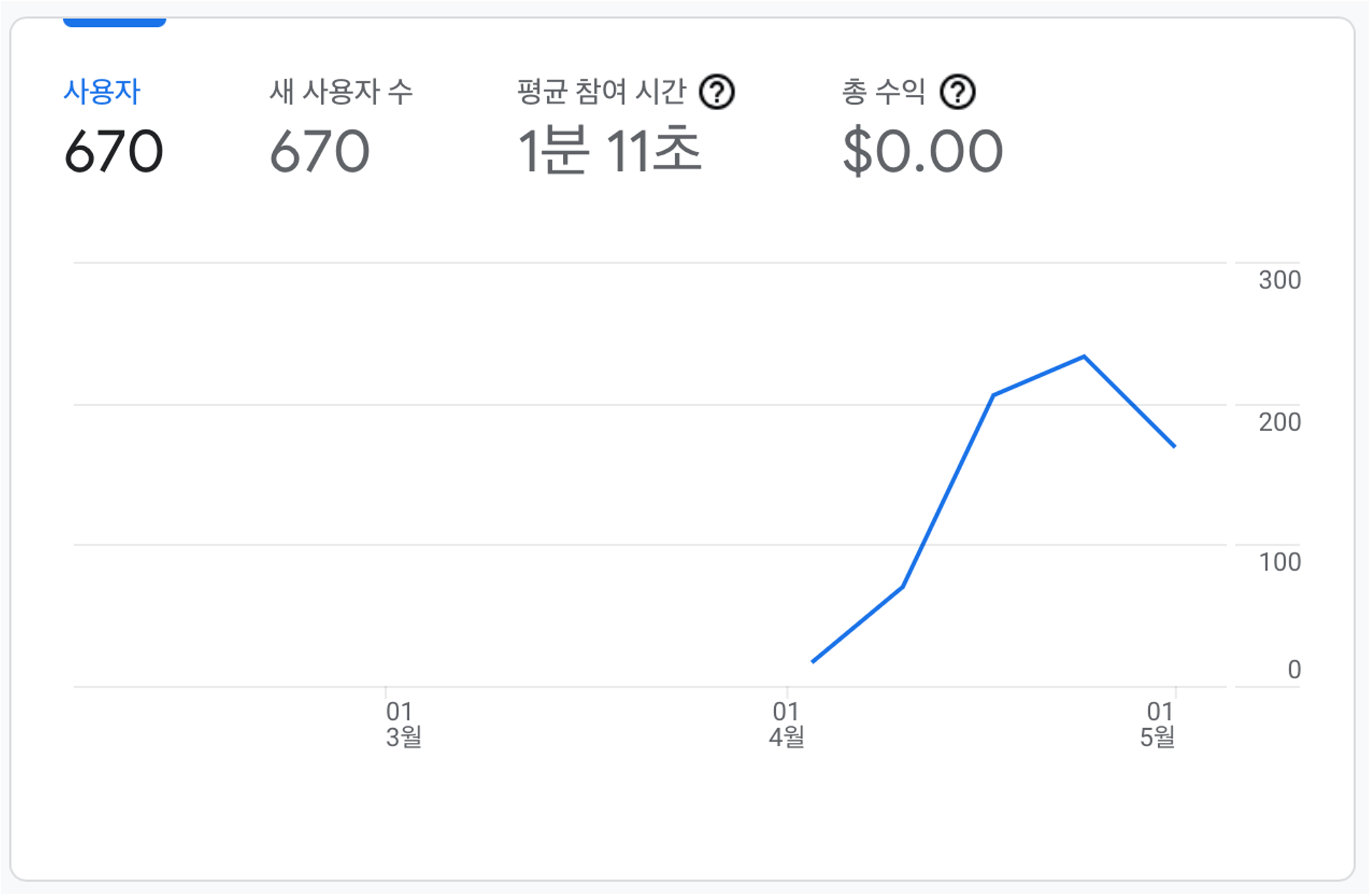This screenshot has width=1372, height=894.
Task: Click the $0.00 revenue value
Action: pyautogui.click(x=923, y=152)
